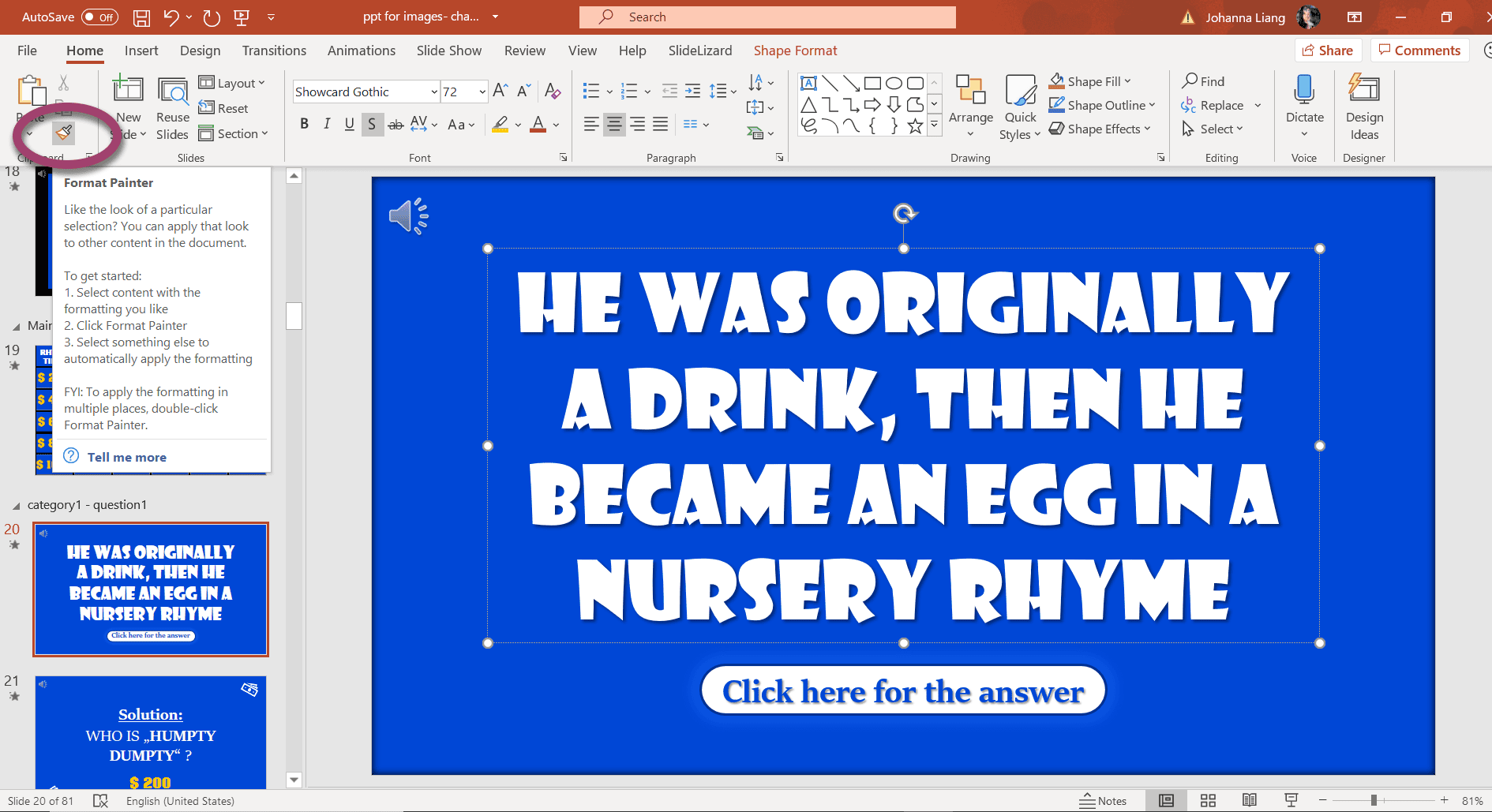Select the Format Painter tool
Viewport: 1492px width, 812px height.
(64, 133)
